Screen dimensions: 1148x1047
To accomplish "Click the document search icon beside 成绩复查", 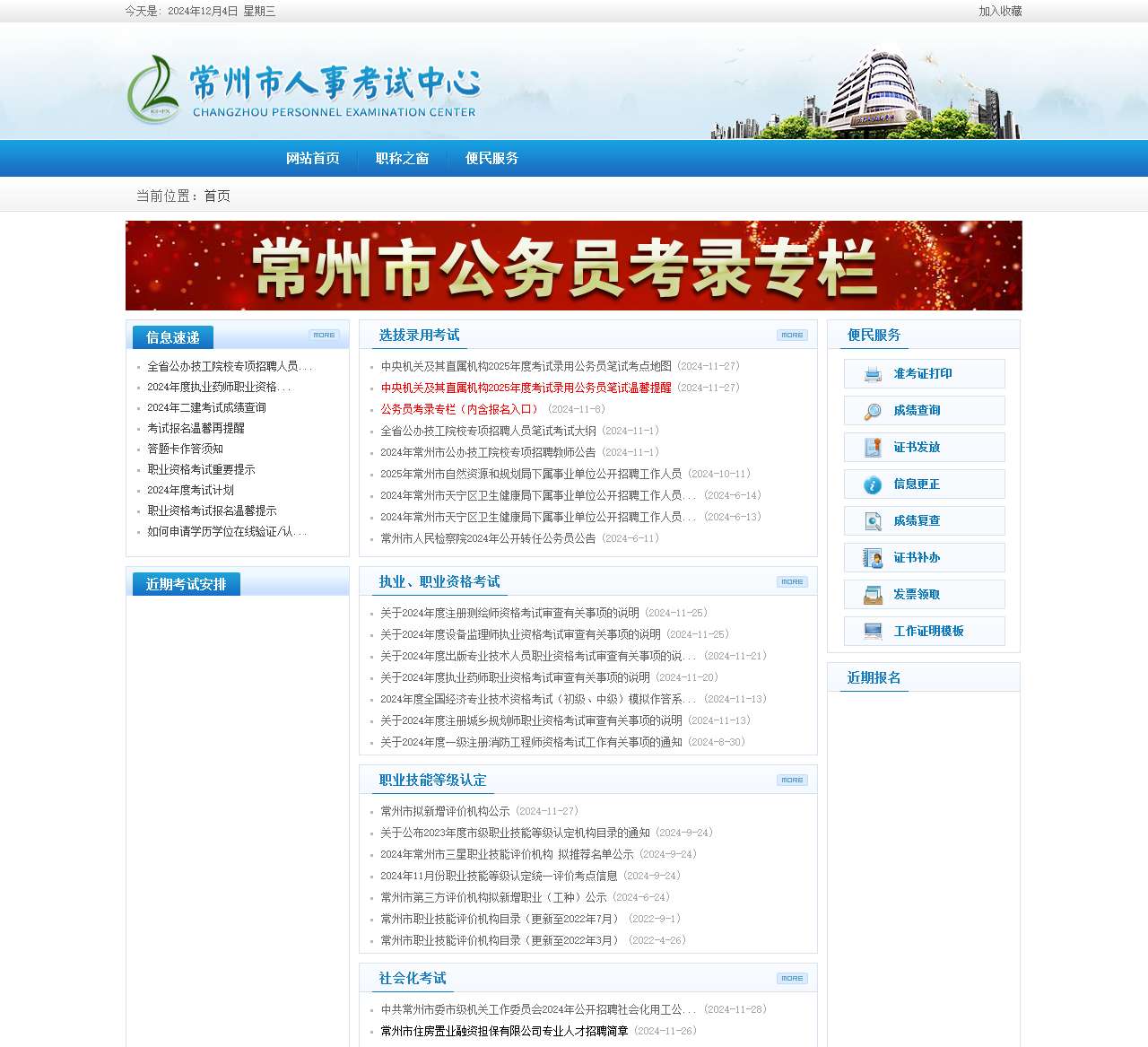I will point(873,521).
